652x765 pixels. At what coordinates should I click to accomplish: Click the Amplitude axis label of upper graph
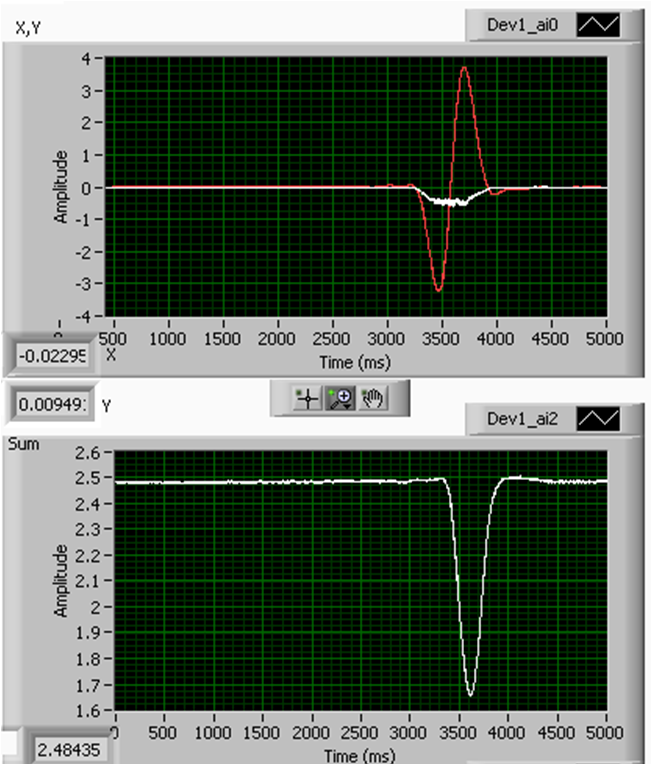62,186
